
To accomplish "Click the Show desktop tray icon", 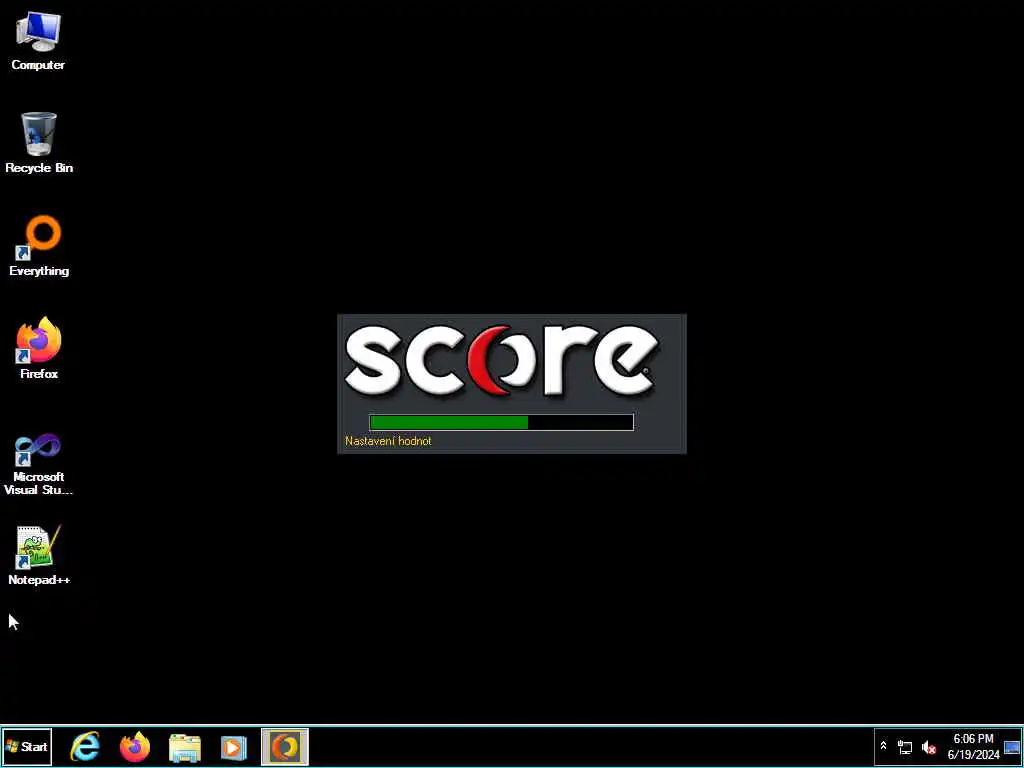I will click(1012, 747).
